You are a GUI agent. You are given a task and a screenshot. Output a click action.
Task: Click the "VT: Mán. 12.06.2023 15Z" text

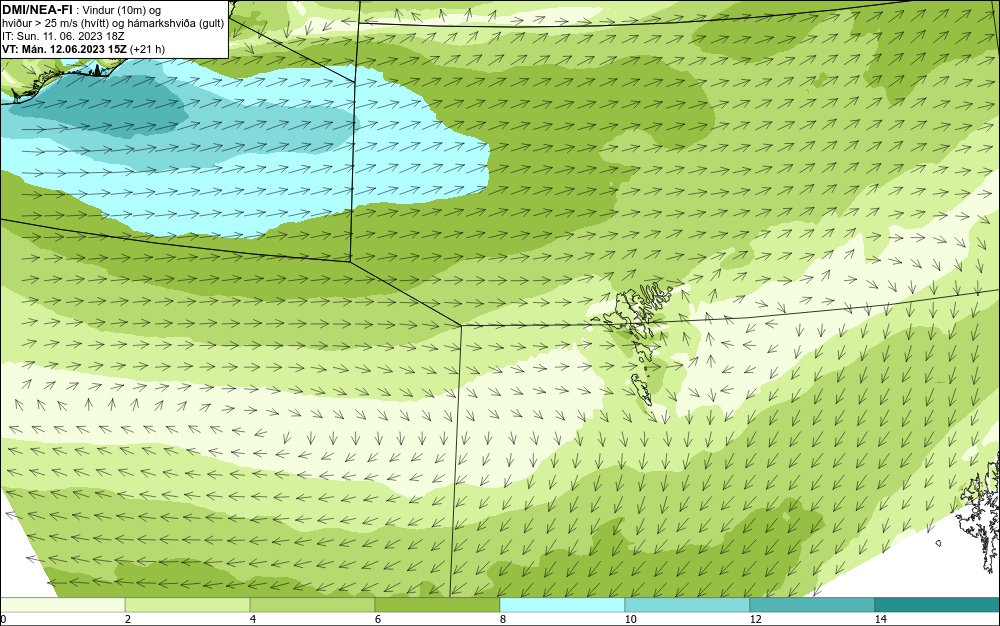click(64, 49)
